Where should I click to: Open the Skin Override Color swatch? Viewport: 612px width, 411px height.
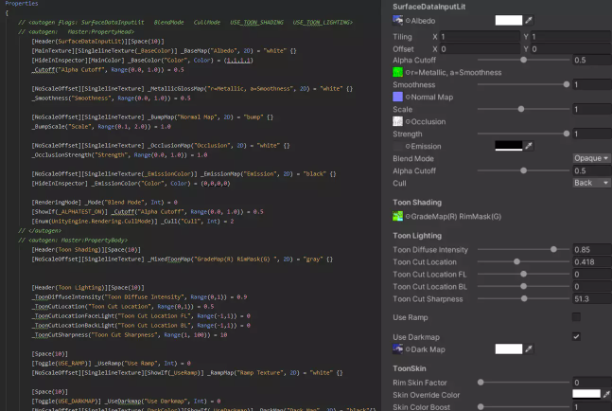tap(586, 394)
